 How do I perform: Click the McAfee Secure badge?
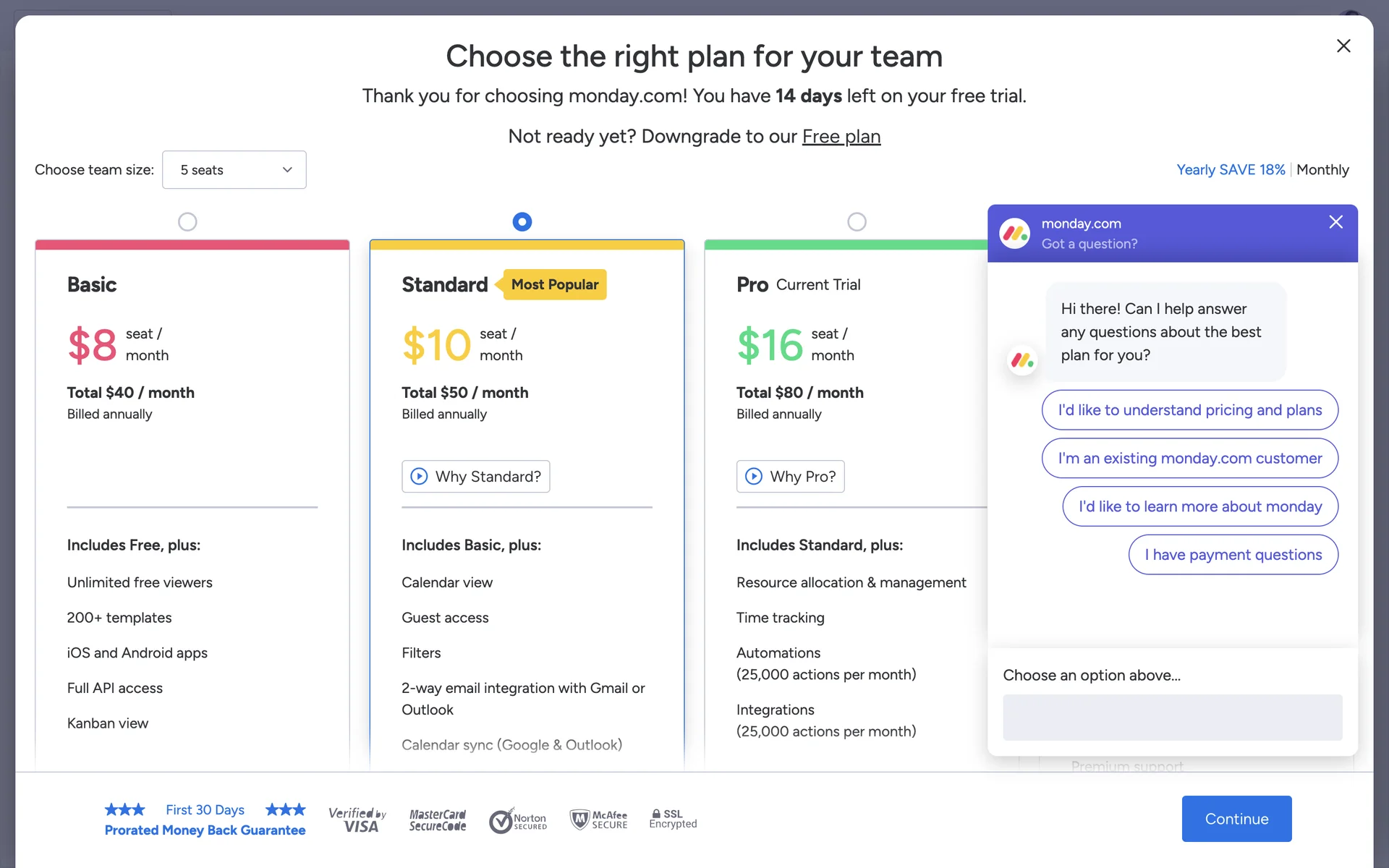[x=598, y=820]
